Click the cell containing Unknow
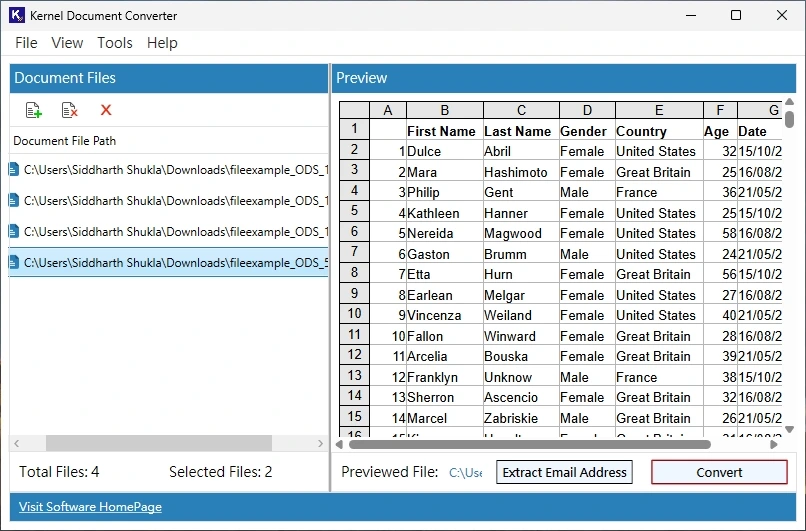 [x=521, y=377]
